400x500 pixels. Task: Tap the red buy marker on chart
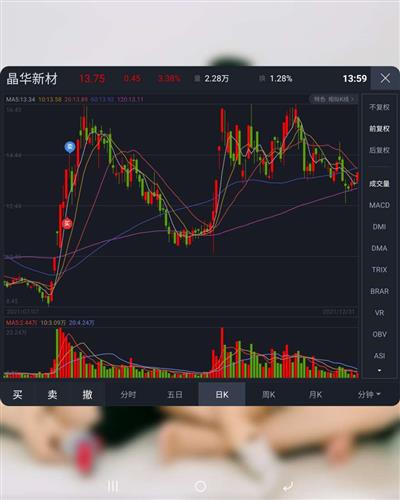pyautogui.click(x=67, y=223)
